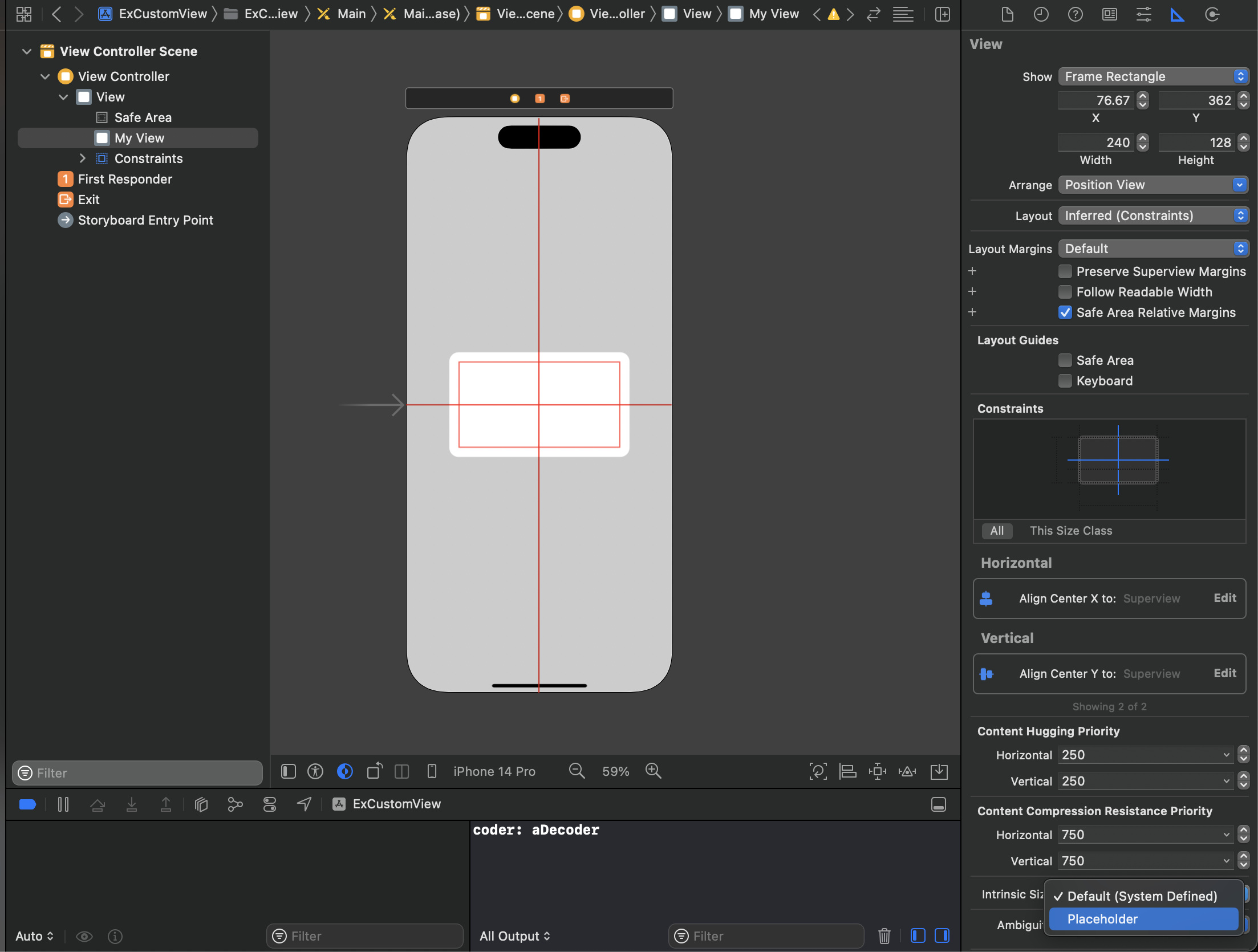The width and height of the screenshot is (1258, 952).
Task: Increment the Width value stepper
Action: tap(1142, 139)
